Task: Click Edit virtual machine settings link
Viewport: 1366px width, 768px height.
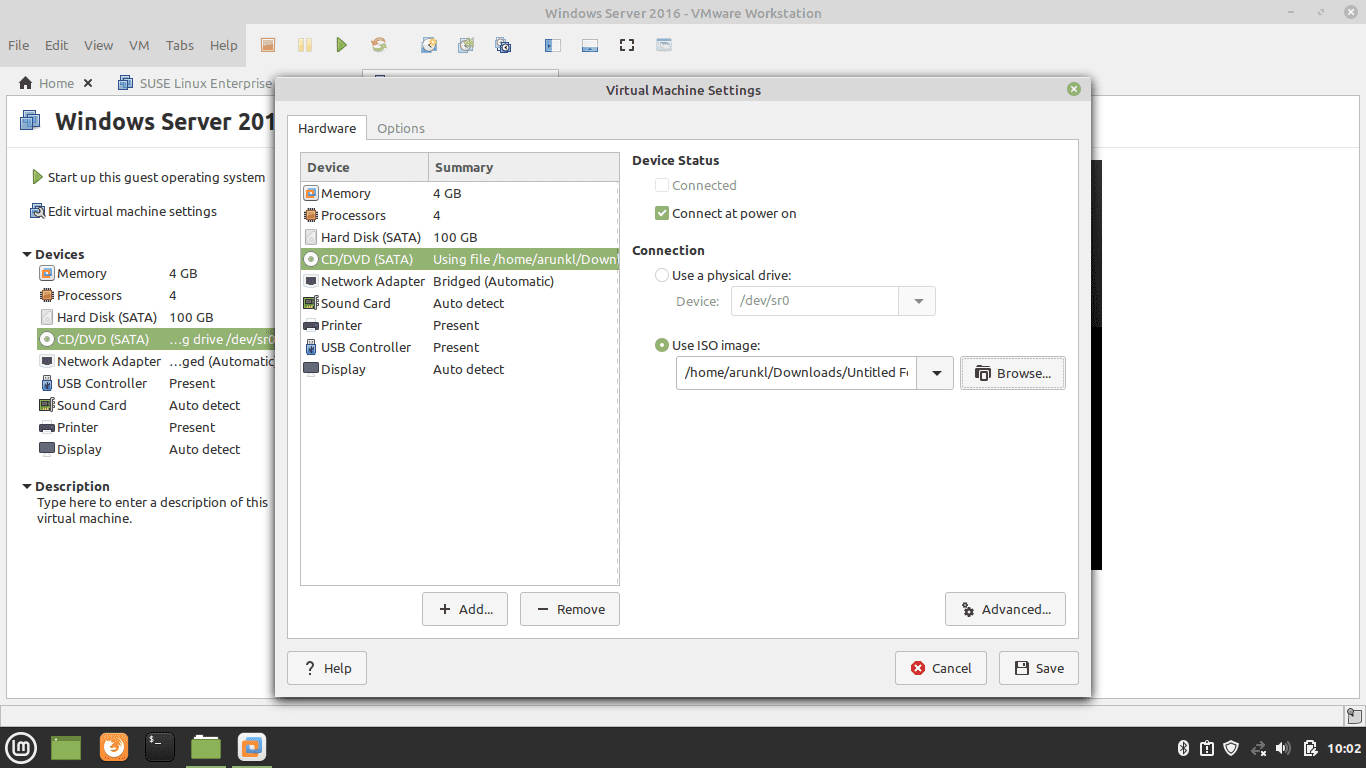Action: coord(124,211)
